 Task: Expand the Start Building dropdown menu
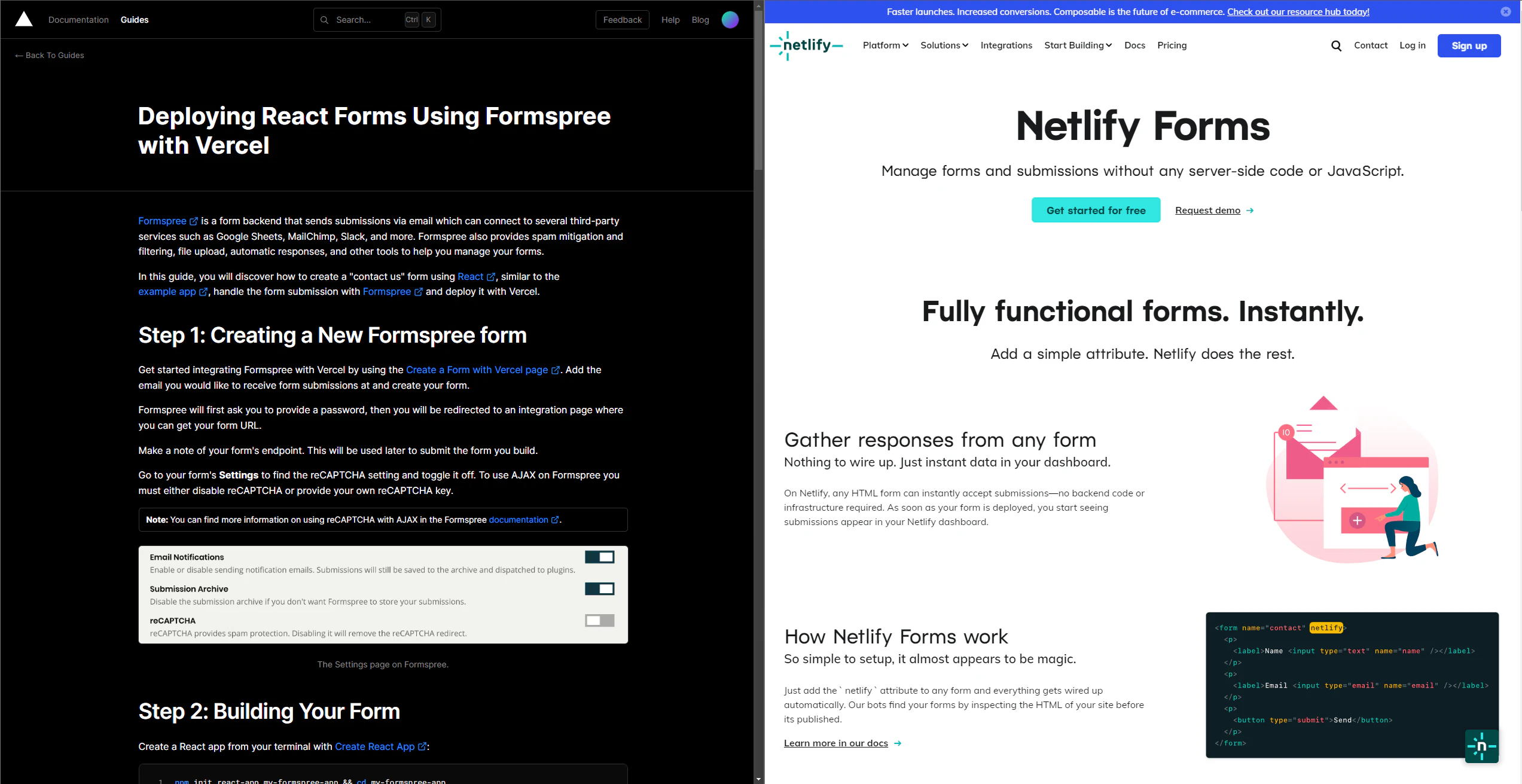point(1078,45)
